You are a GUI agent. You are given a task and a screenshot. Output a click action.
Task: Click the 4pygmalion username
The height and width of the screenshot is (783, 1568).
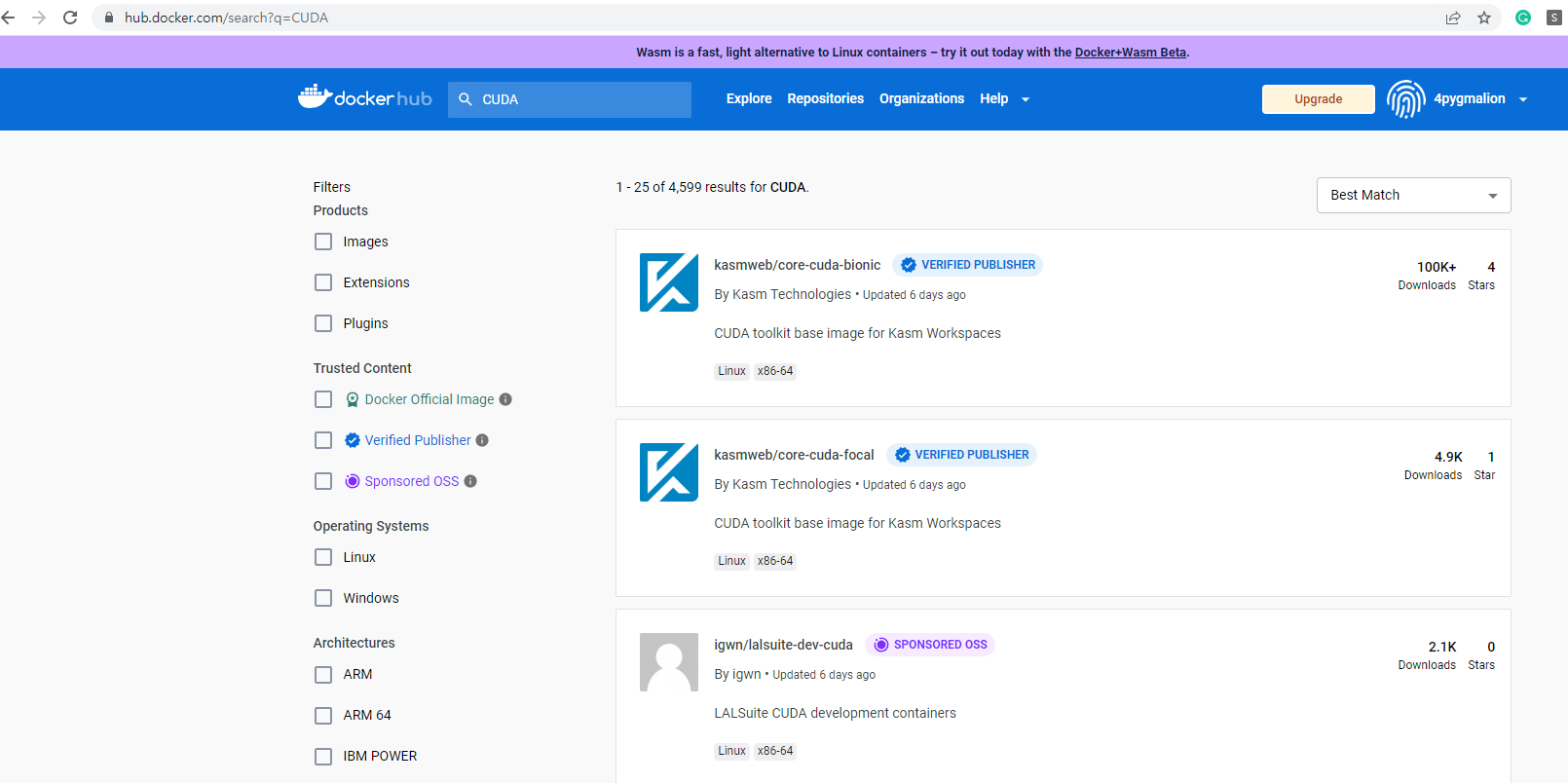tap(1469, 98)
